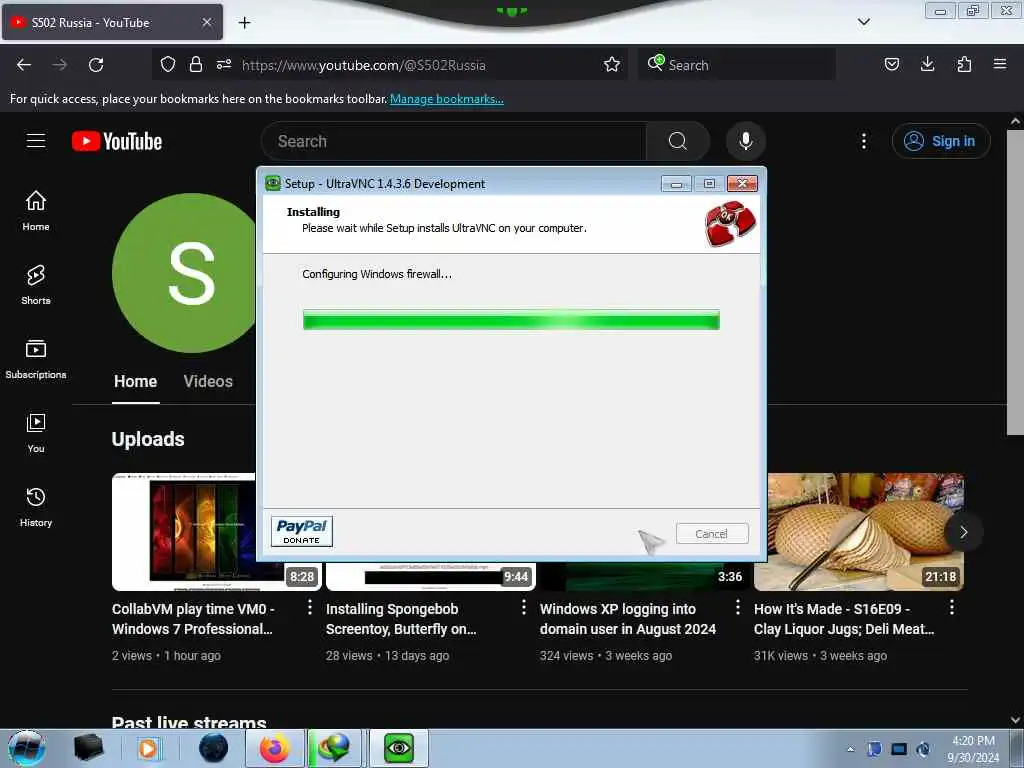Expand the list all tabs chevron
This screenshot has width=1024, height=768.
[x=863, y=22]
